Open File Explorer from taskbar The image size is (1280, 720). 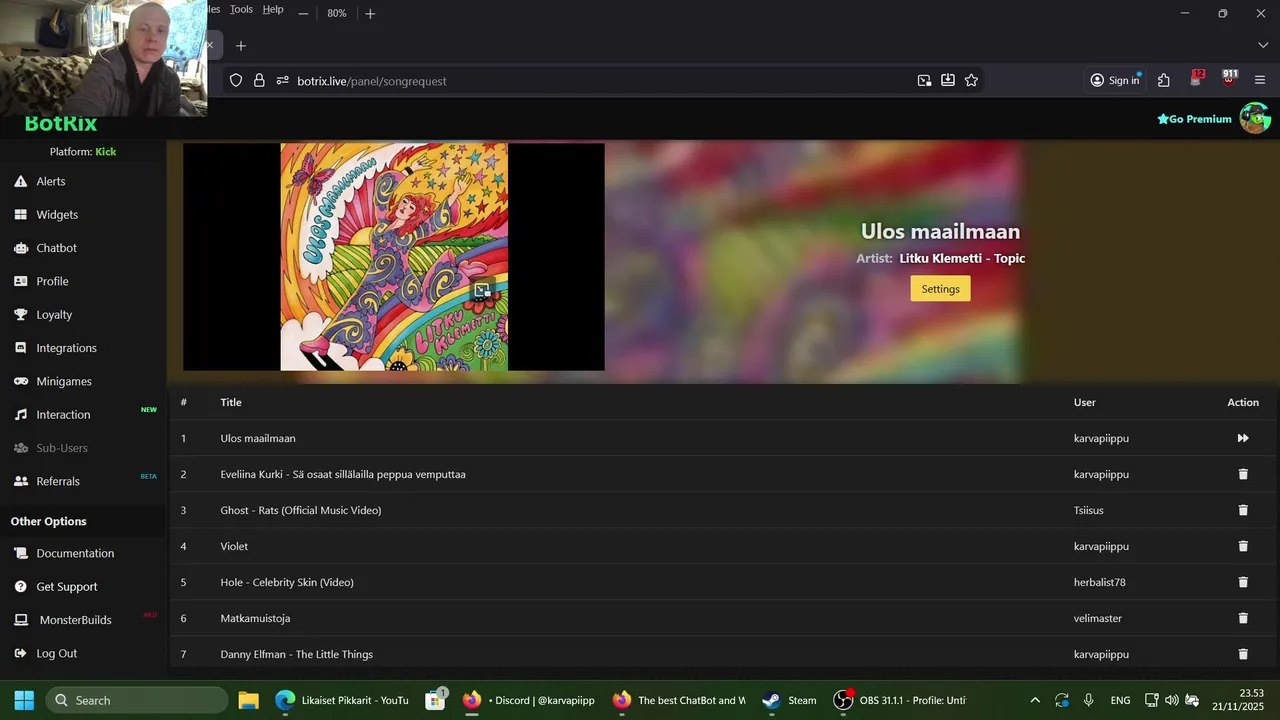click(248, 700)
